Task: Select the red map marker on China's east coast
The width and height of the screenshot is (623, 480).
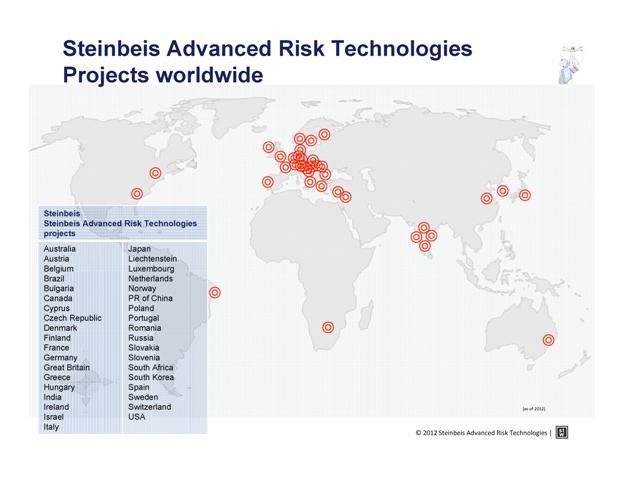Action: pyautogui.click(x=487, y=198)
